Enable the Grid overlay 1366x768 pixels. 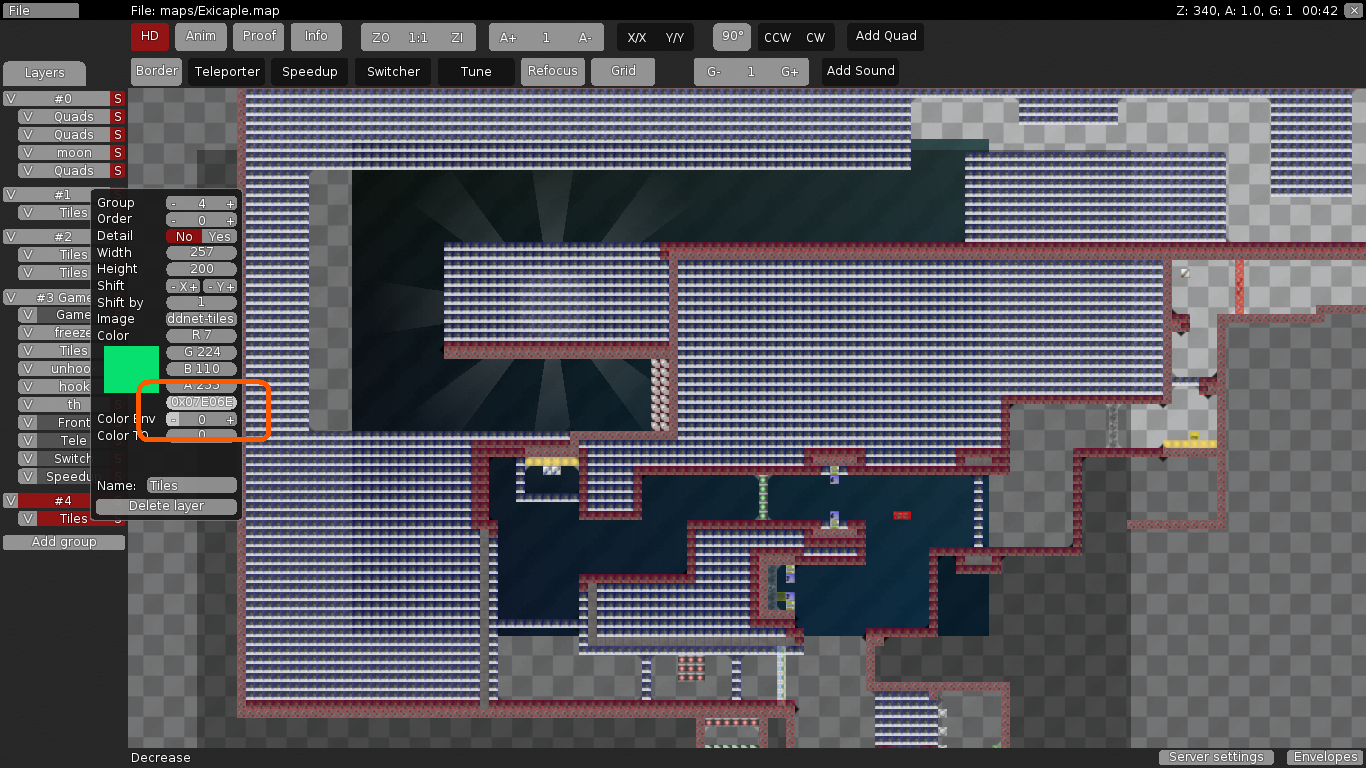pos(622,71)
